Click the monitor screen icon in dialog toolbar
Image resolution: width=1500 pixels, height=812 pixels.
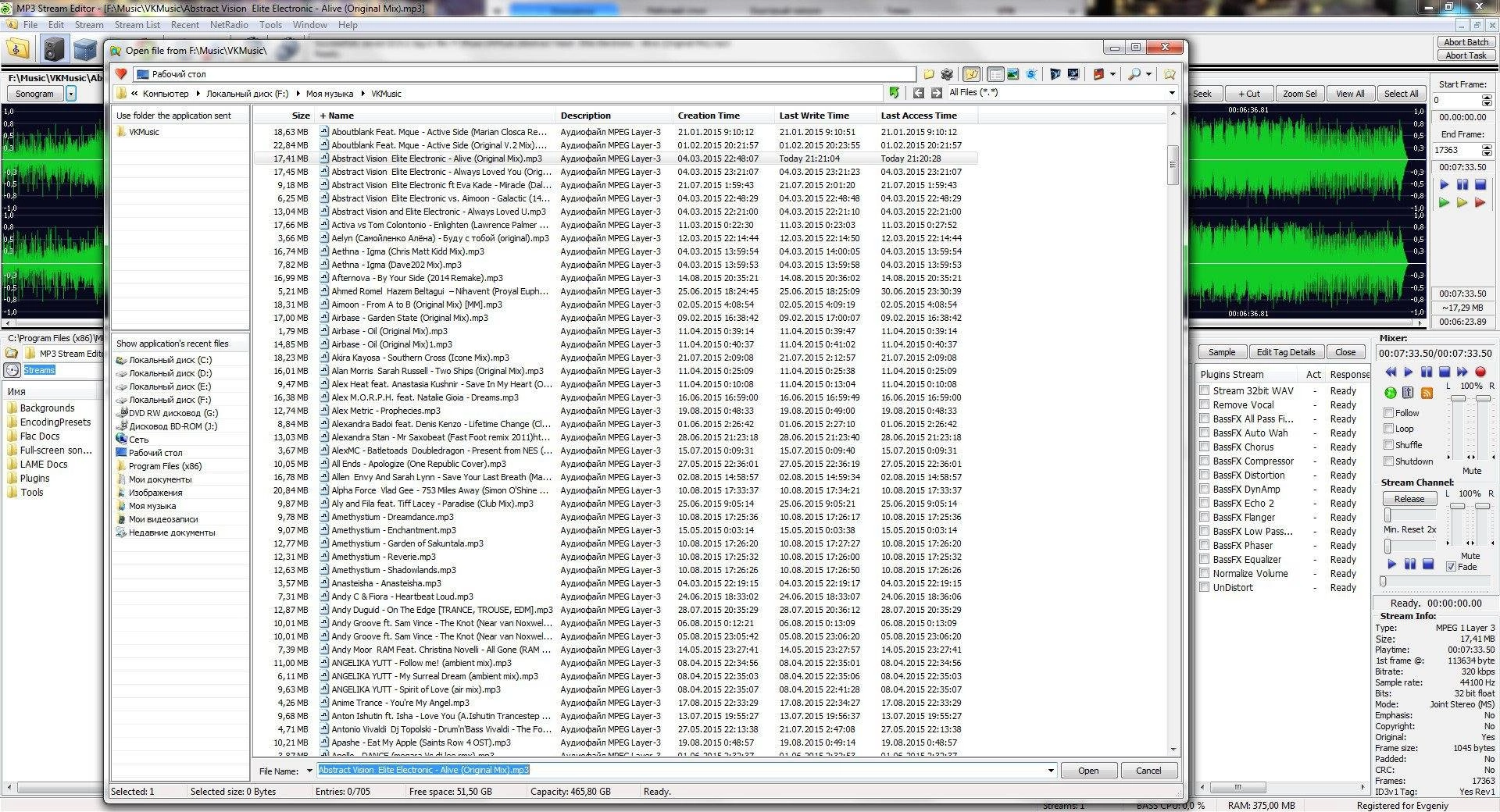click(1073, 74)
